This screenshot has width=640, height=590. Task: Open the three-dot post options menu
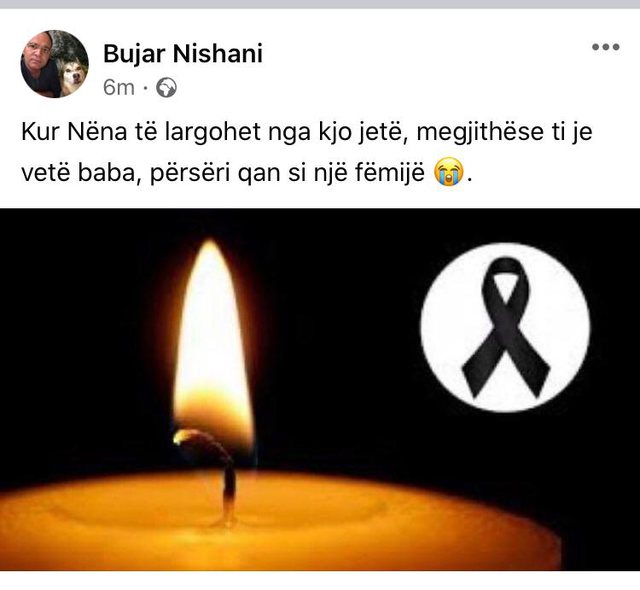pyautogui.click(x=606, y=47)
